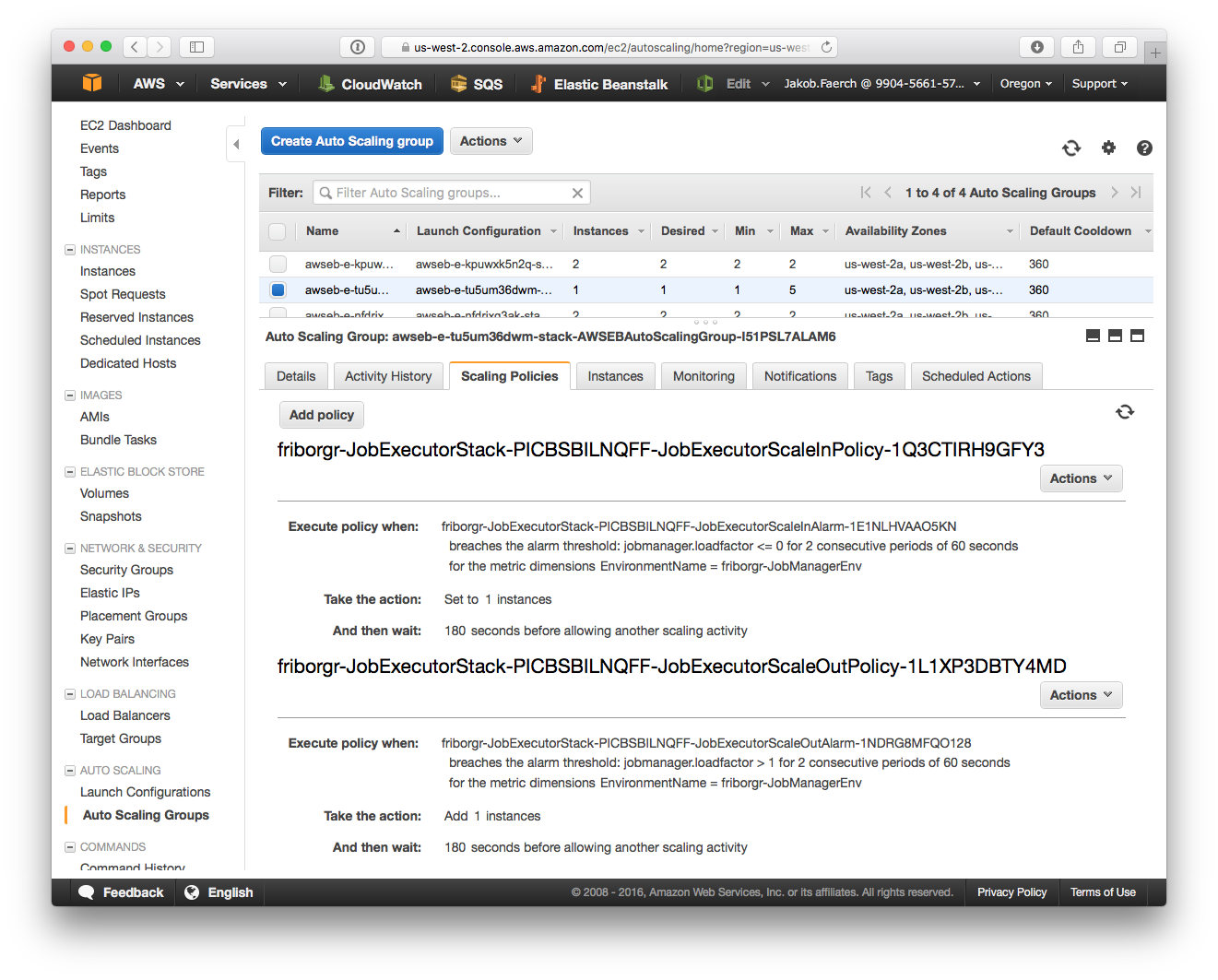Screen dimensions: 1218x980
Task: Go to the first page of results
Action: tap(866, 193)
